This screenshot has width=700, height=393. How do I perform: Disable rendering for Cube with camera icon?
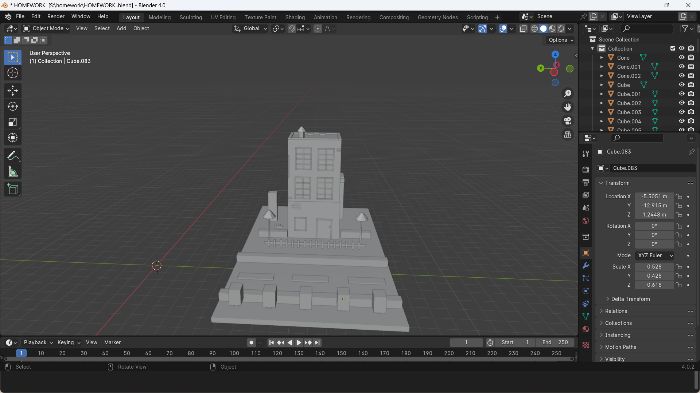[x=691, y=85]
